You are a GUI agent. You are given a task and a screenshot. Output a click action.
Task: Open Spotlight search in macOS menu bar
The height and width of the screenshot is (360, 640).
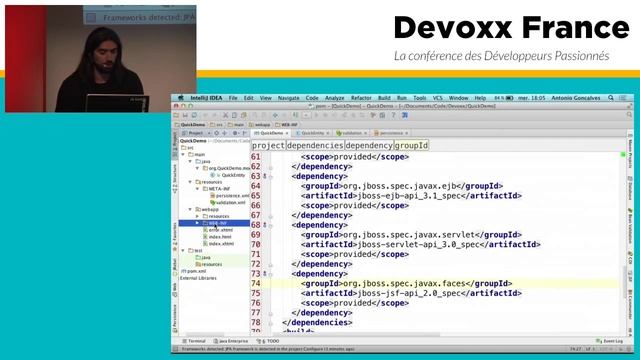tap(611, 98)
